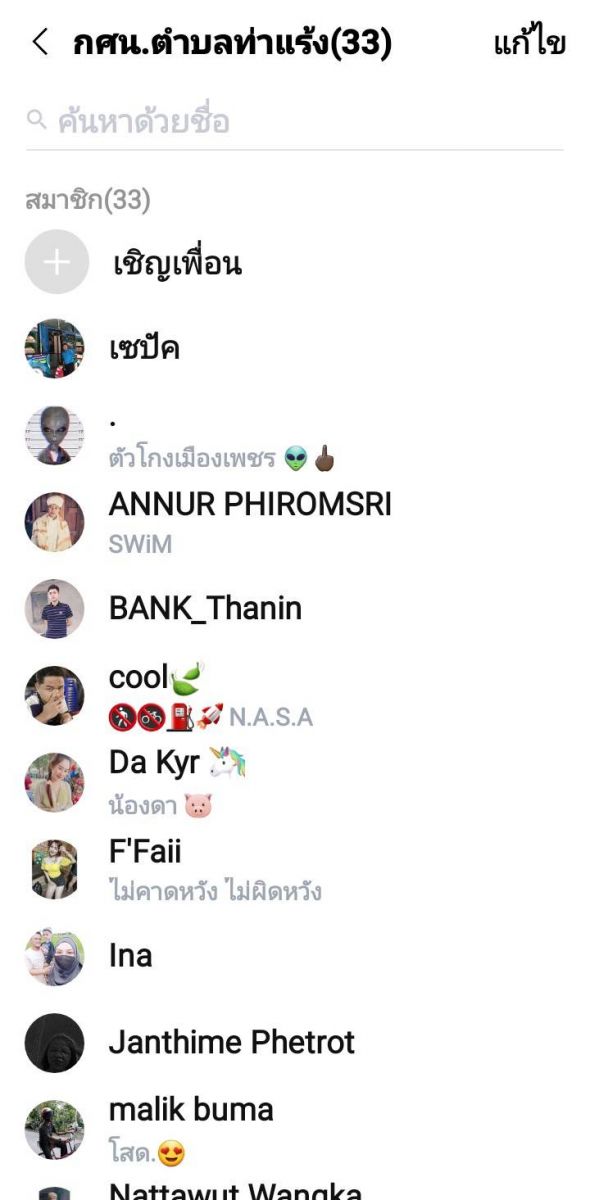Select the เชิญเพื่อน invite friends label
The height and width of the screenshot is (1200, 590).
click(x=177, y=263)
